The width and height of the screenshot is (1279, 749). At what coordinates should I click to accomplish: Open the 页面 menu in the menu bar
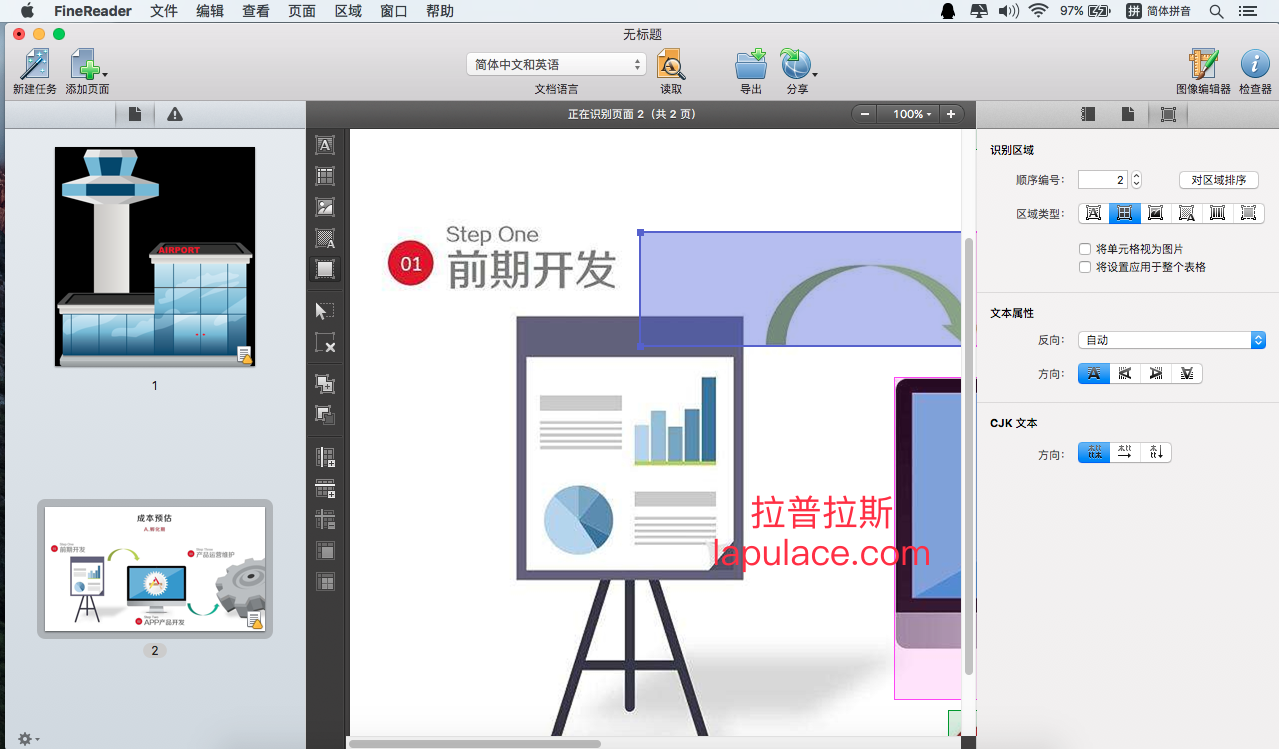[x=301, y=11]
